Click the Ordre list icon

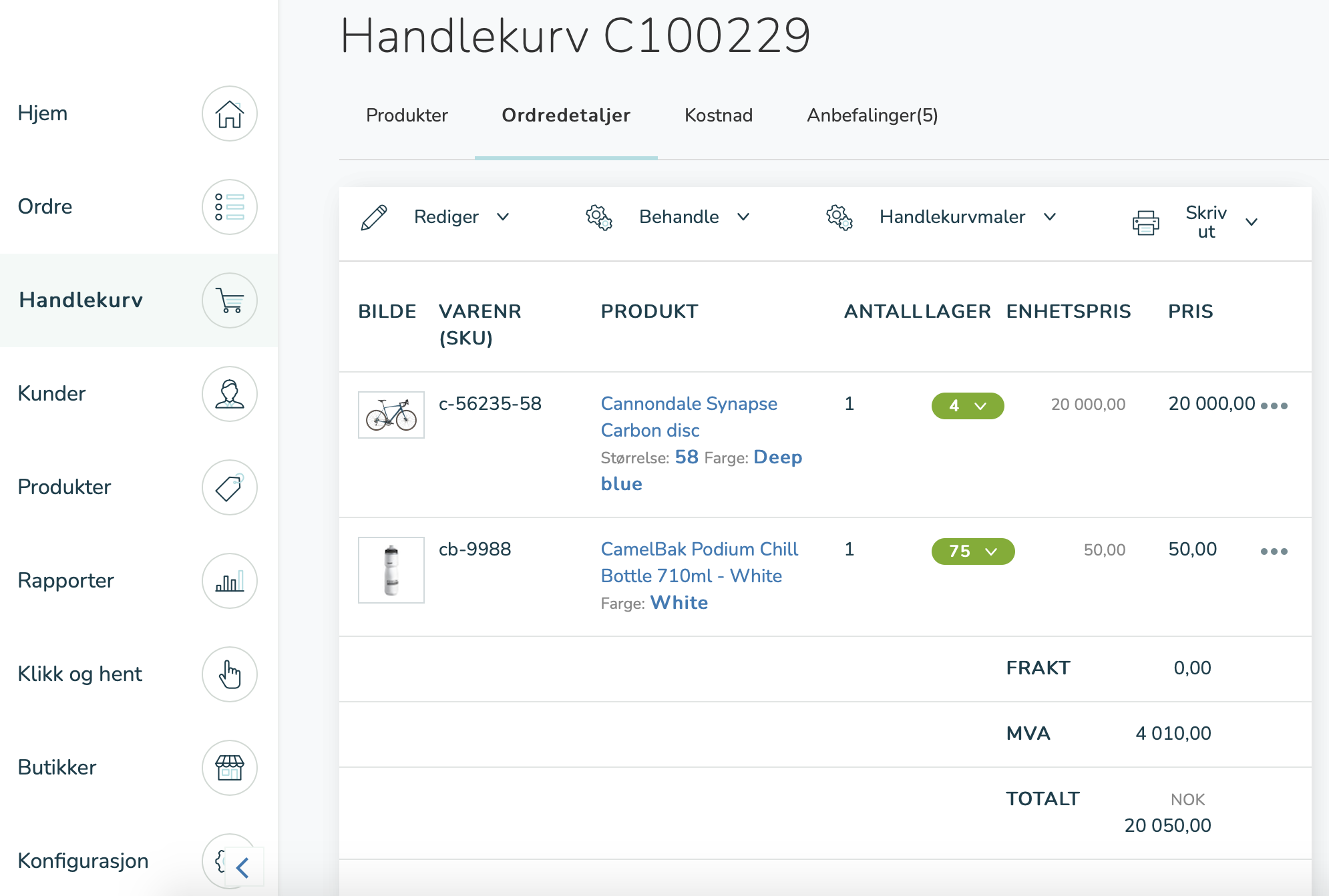click(230, 207)
